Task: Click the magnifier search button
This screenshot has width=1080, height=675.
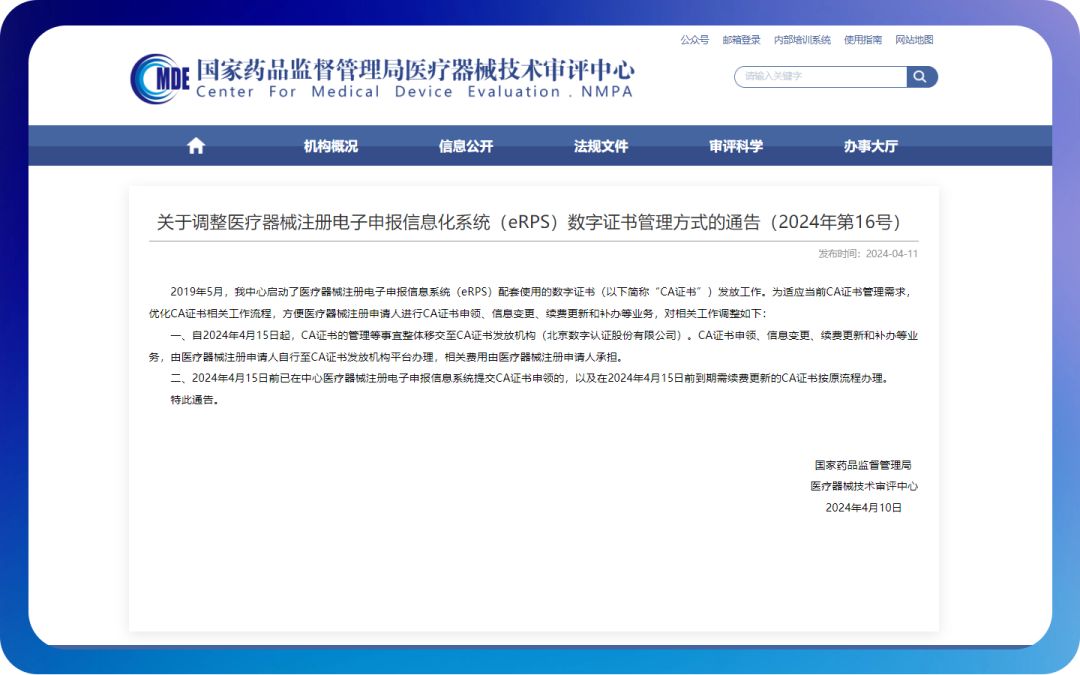Action: [x=922, y=76]
